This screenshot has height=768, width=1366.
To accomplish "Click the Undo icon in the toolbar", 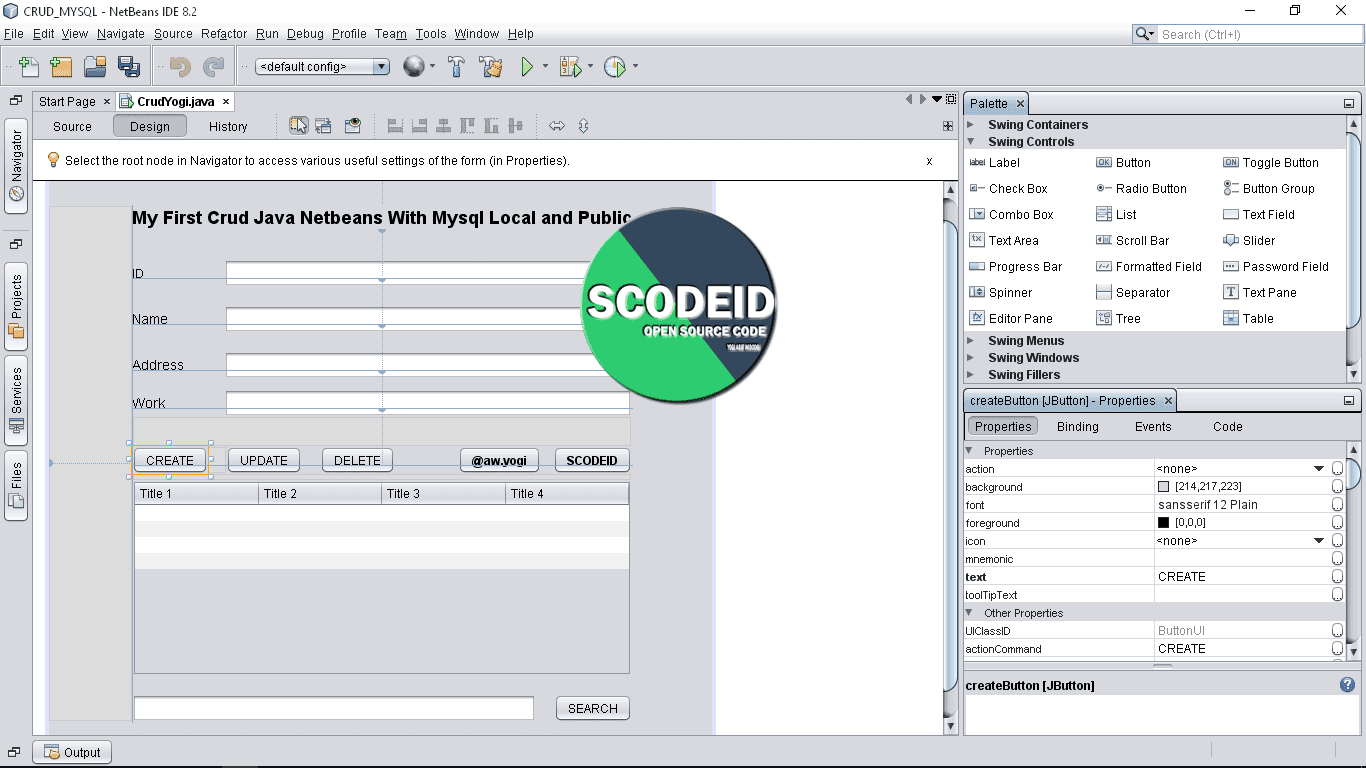I will (180, 66).
